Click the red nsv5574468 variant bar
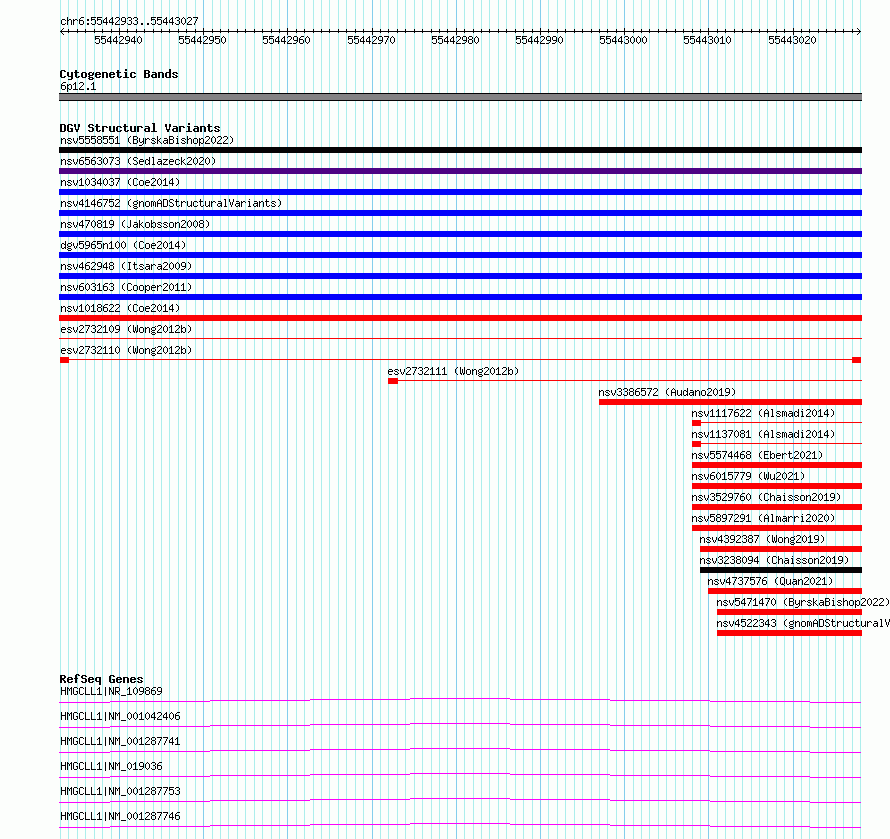 click(777, 465)
